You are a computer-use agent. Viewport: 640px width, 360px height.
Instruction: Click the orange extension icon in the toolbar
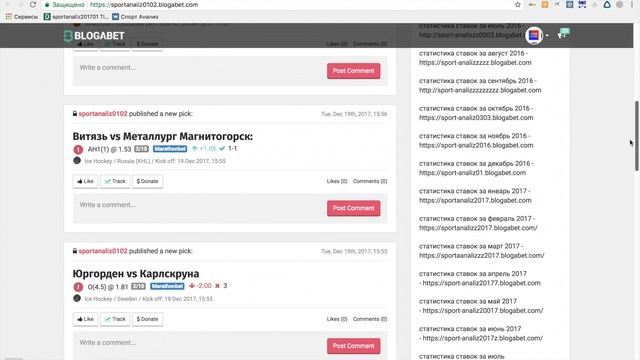[x=545, y=4]
